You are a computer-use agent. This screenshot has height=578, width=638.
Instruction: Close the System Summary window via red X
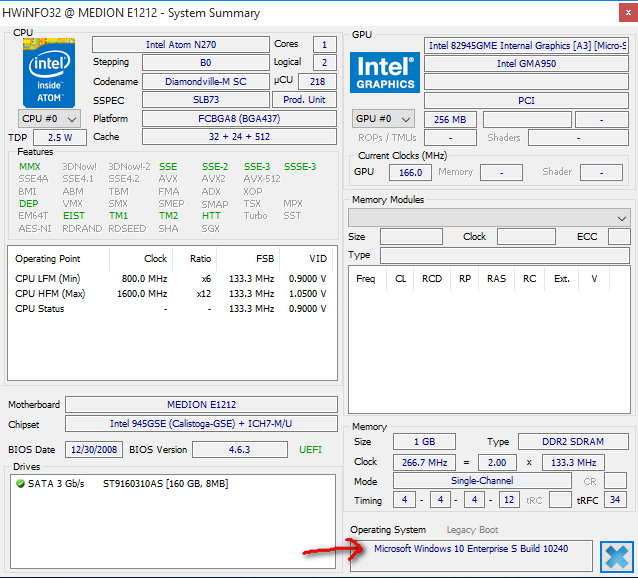pyautogui.click(x=628, y=13)
